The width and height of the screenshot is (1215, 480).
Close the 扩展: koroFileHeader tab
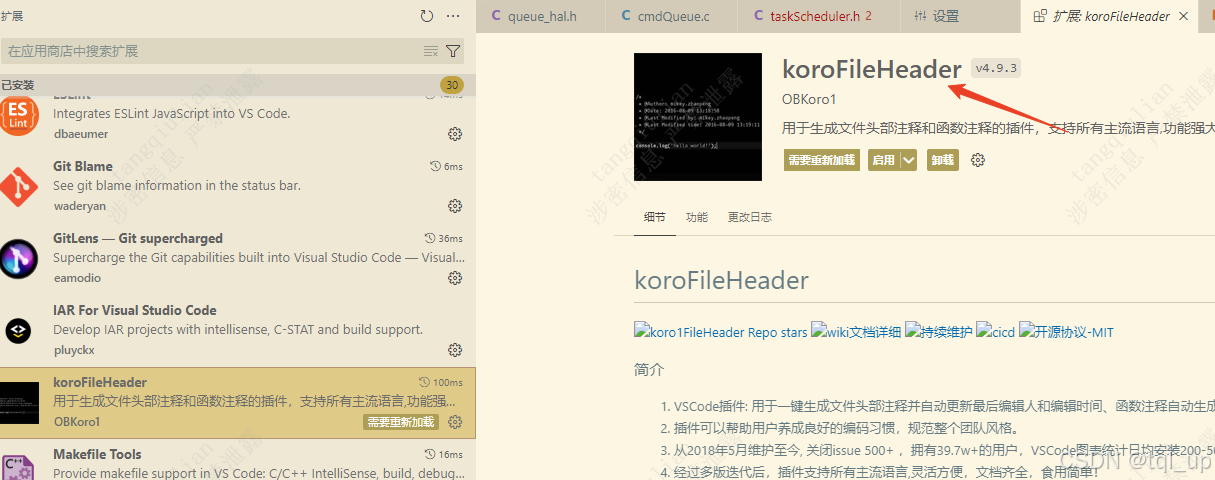pyautogui.click(x=1183, y=16)
